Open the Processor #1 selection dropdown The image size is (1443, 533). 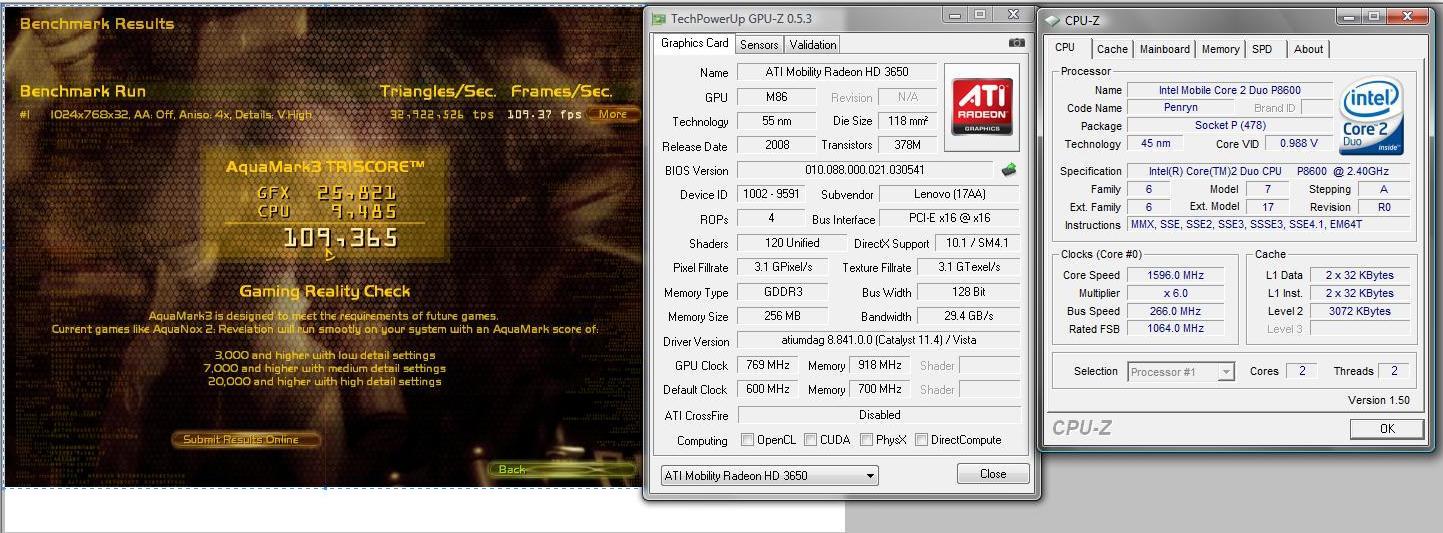point(1181,372)
